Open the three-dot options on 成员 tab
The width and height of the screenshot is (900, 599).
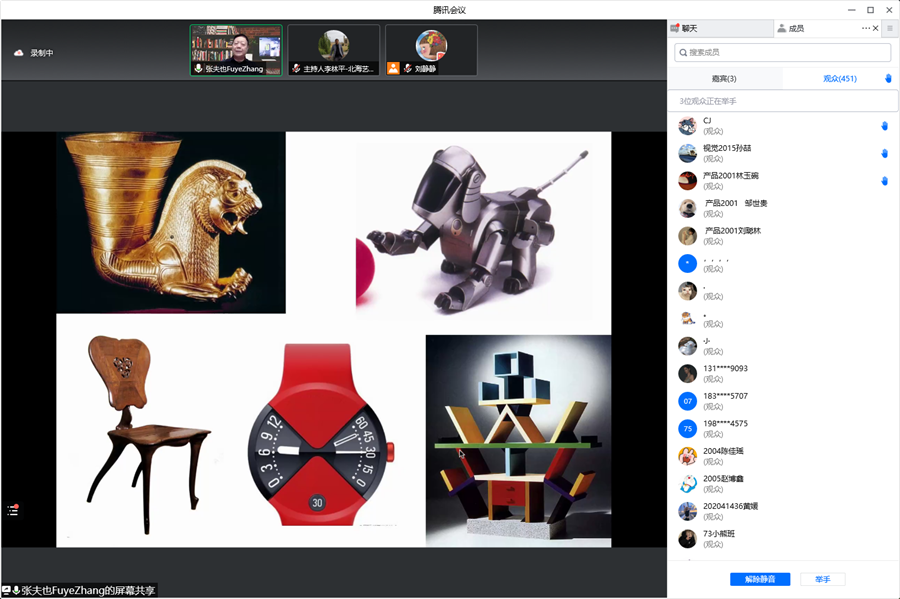click(866, 29)
